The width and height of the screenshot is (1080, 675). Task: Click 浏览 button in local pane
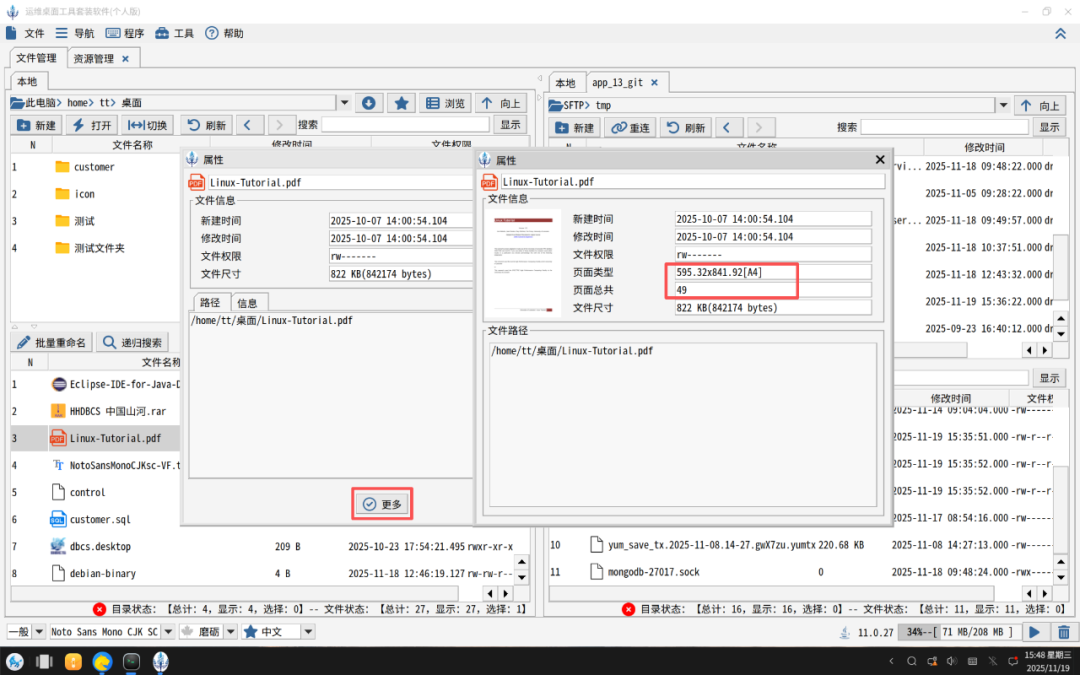click(445, 103)
